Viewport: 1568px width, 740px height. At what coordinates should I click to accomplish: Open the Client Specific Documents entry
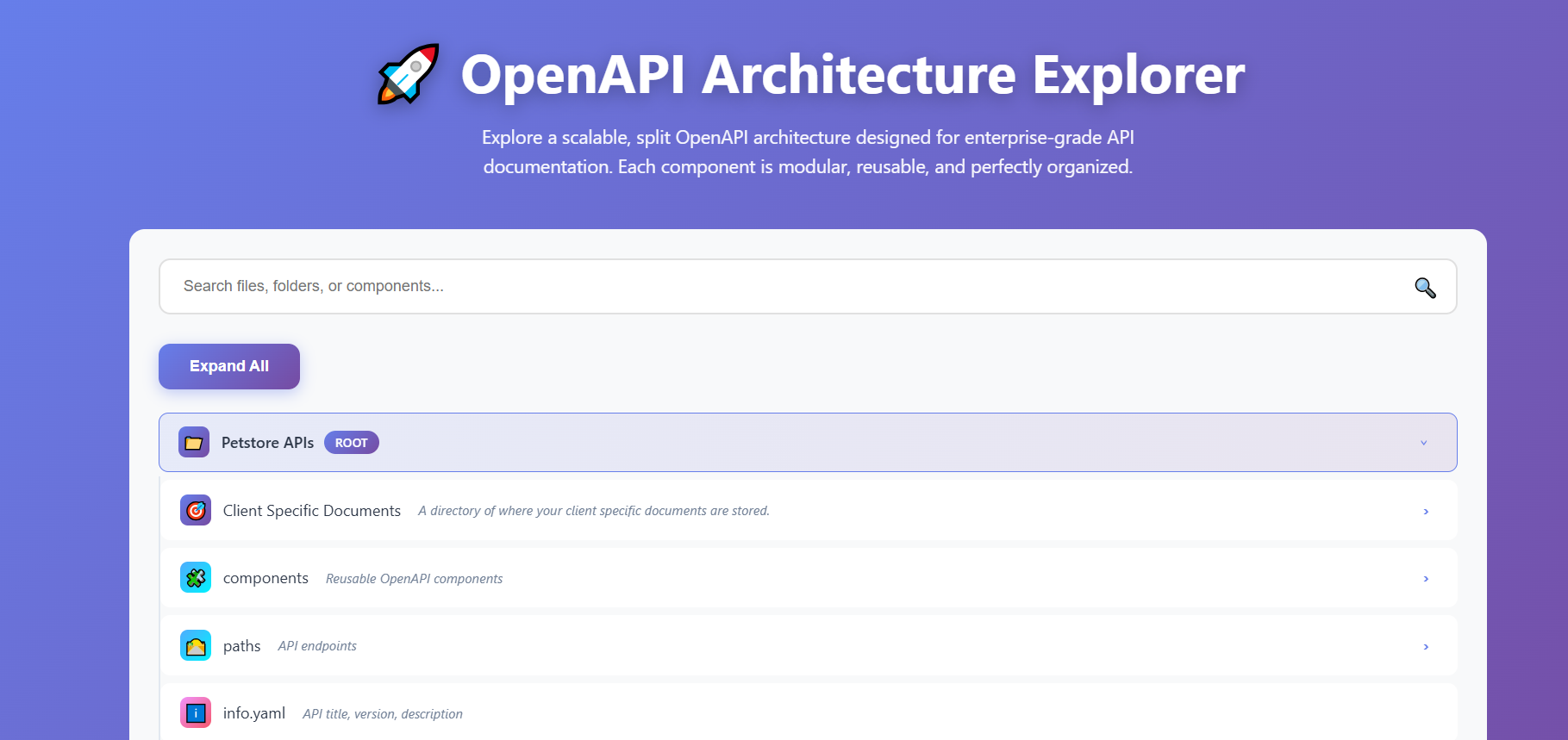pos(311,511)
